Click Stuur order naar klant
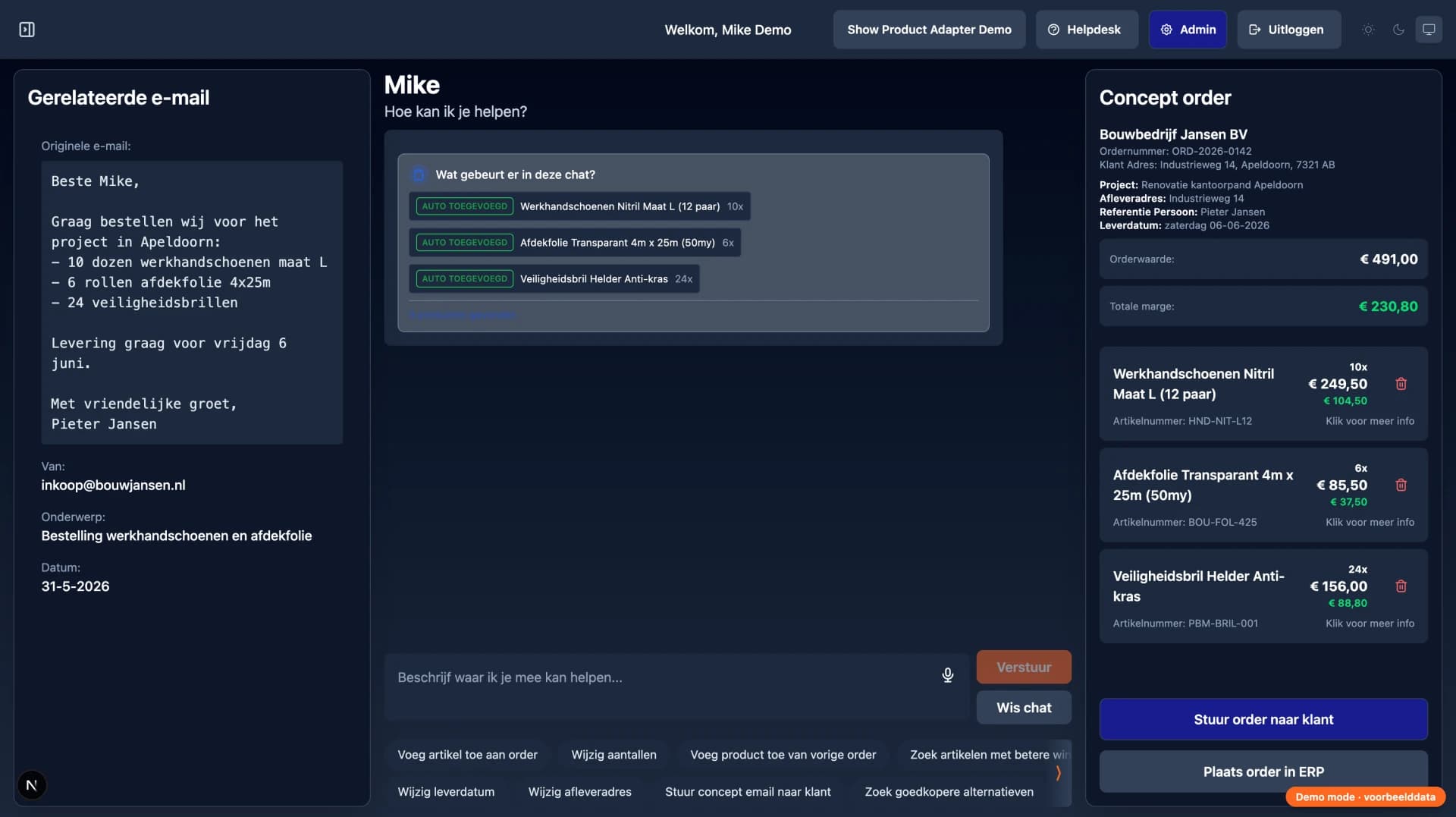 point(1263,719)
